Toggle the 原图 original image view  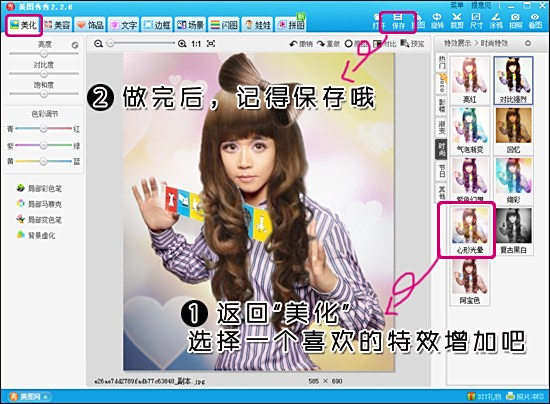[356, 44]
